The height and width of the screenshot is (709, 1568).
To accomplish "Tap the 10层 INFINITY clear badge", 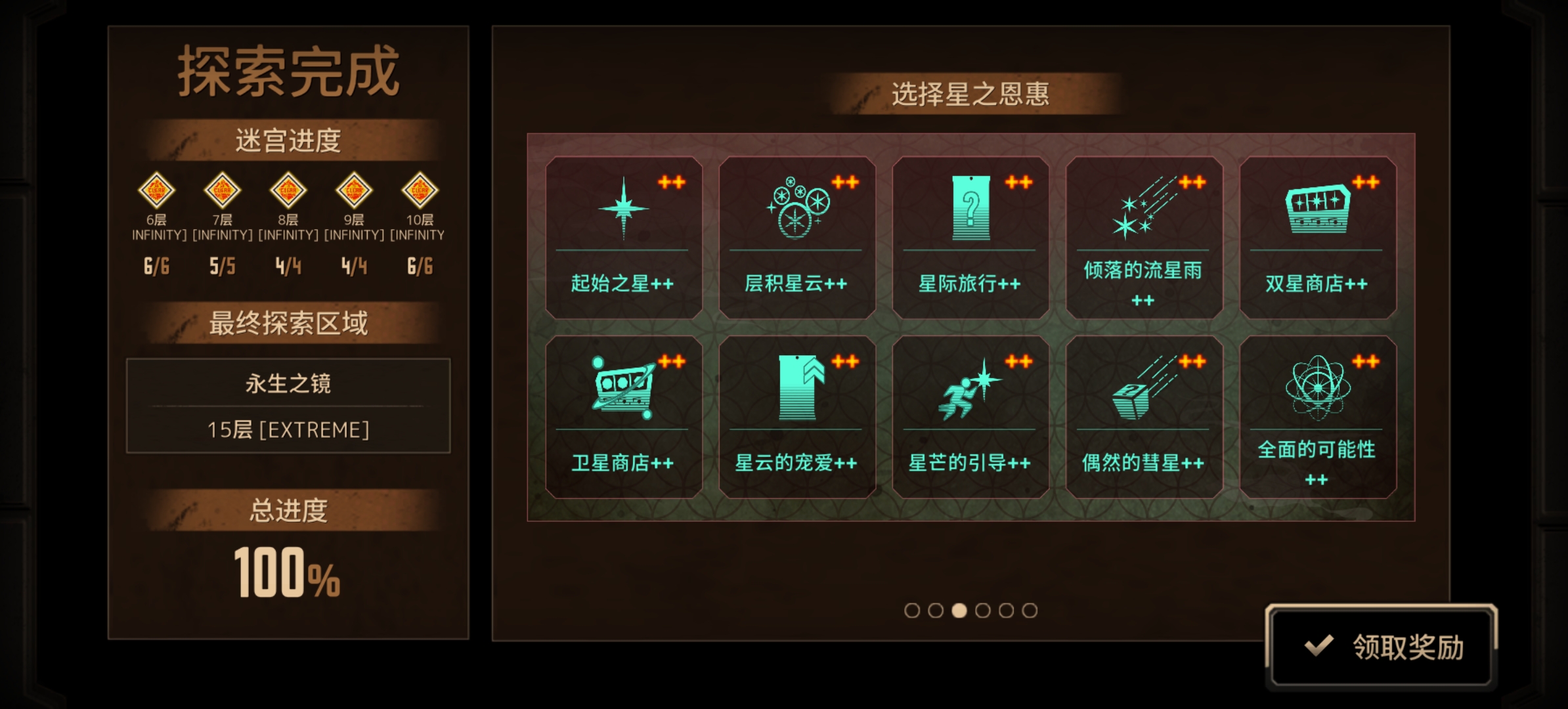I will (x=420, y=190).
